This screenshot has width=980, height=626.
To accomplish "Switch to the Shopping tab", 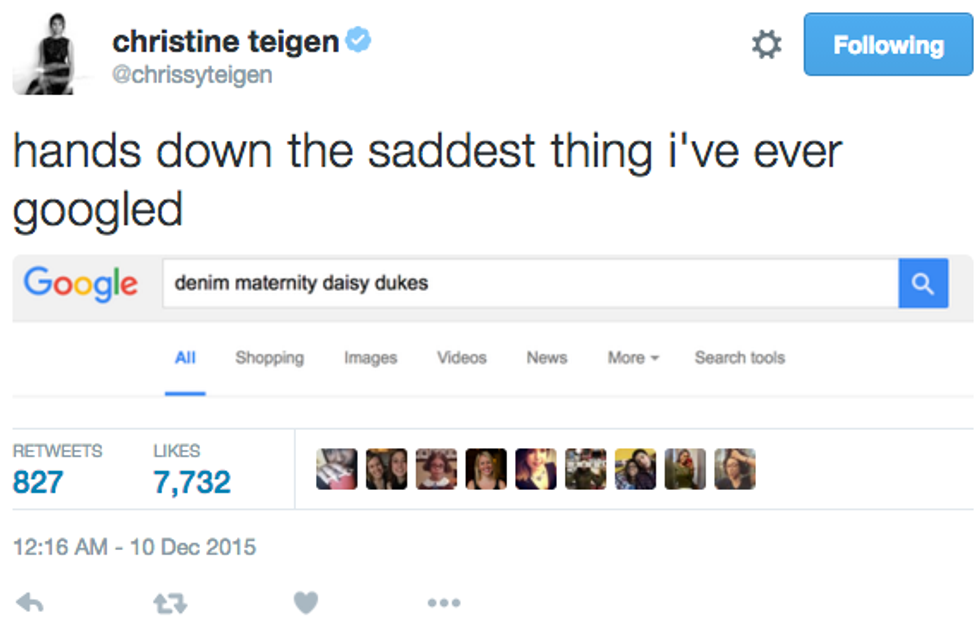I will [269, 358].
